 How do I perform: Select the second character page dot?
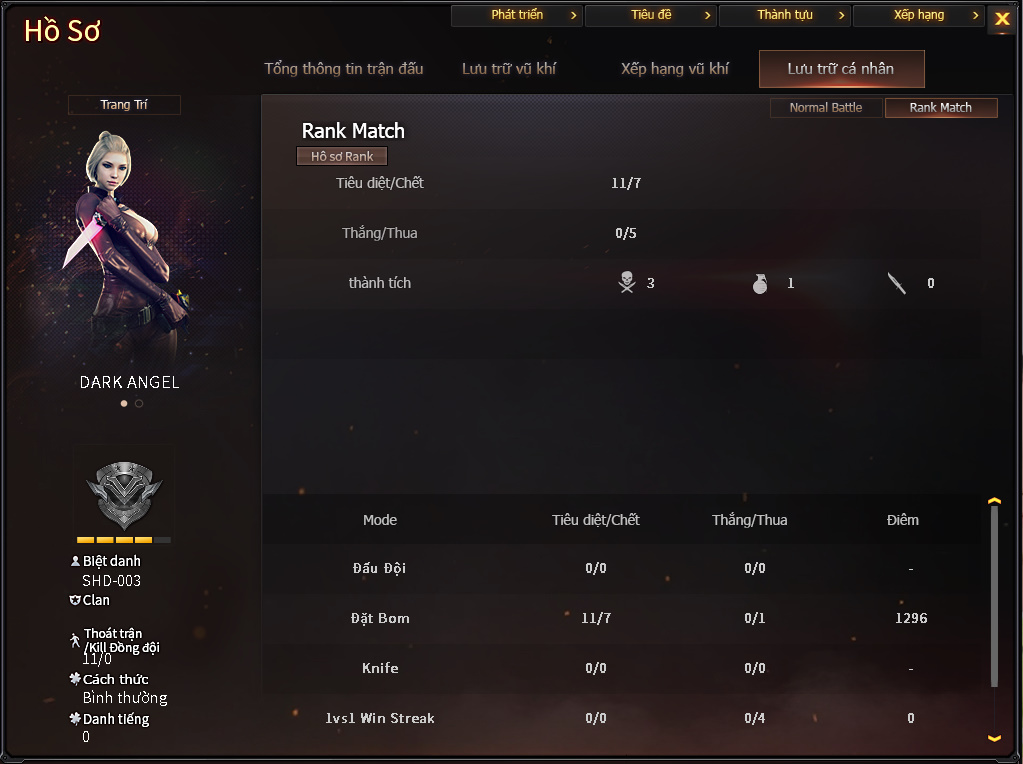click(x=139, y=403)
